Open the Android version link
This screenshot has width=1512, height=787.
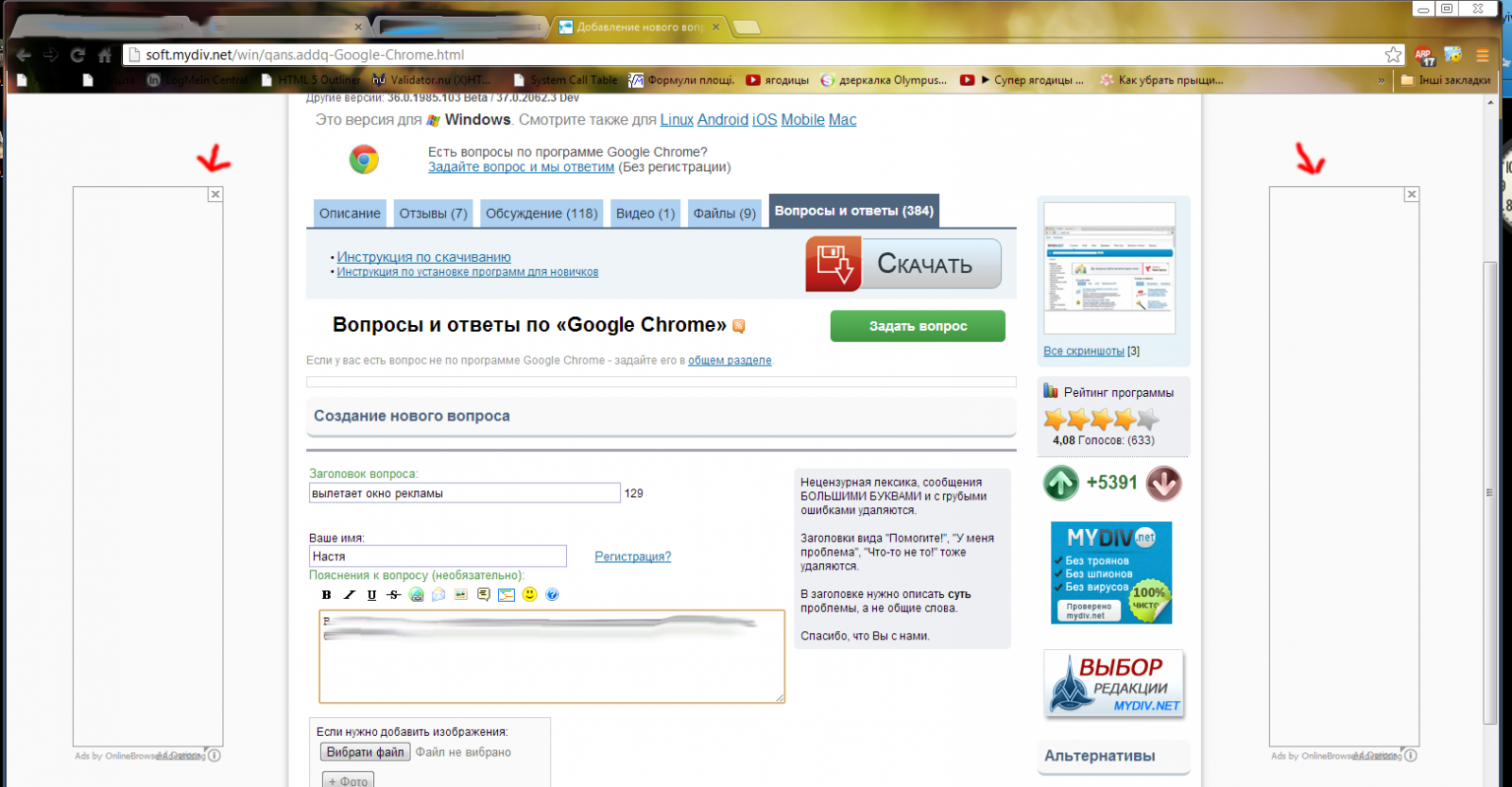click(723, 120)
